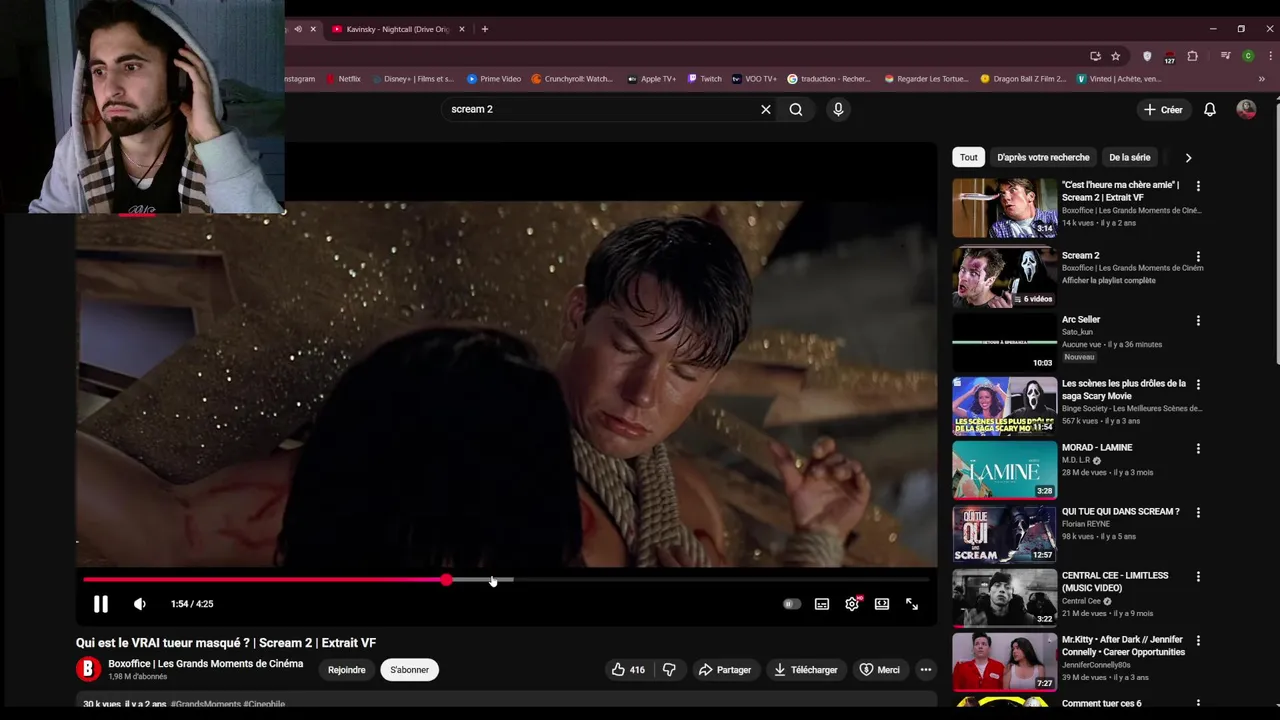The image size is (1280, 720).
Task: Open the YouTube account avatar menu
Action: point(1246,110)
